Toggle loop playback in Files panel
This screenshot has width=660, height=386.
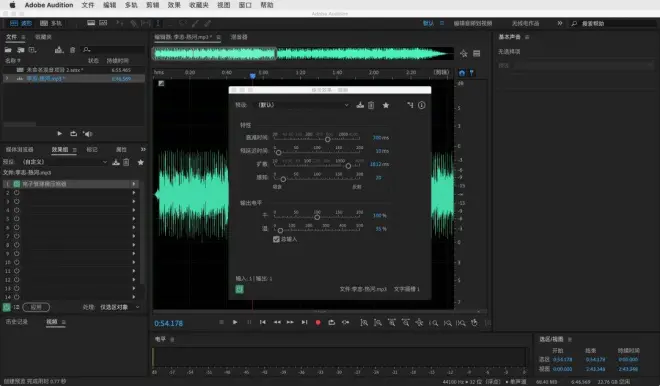pos(74,133)
